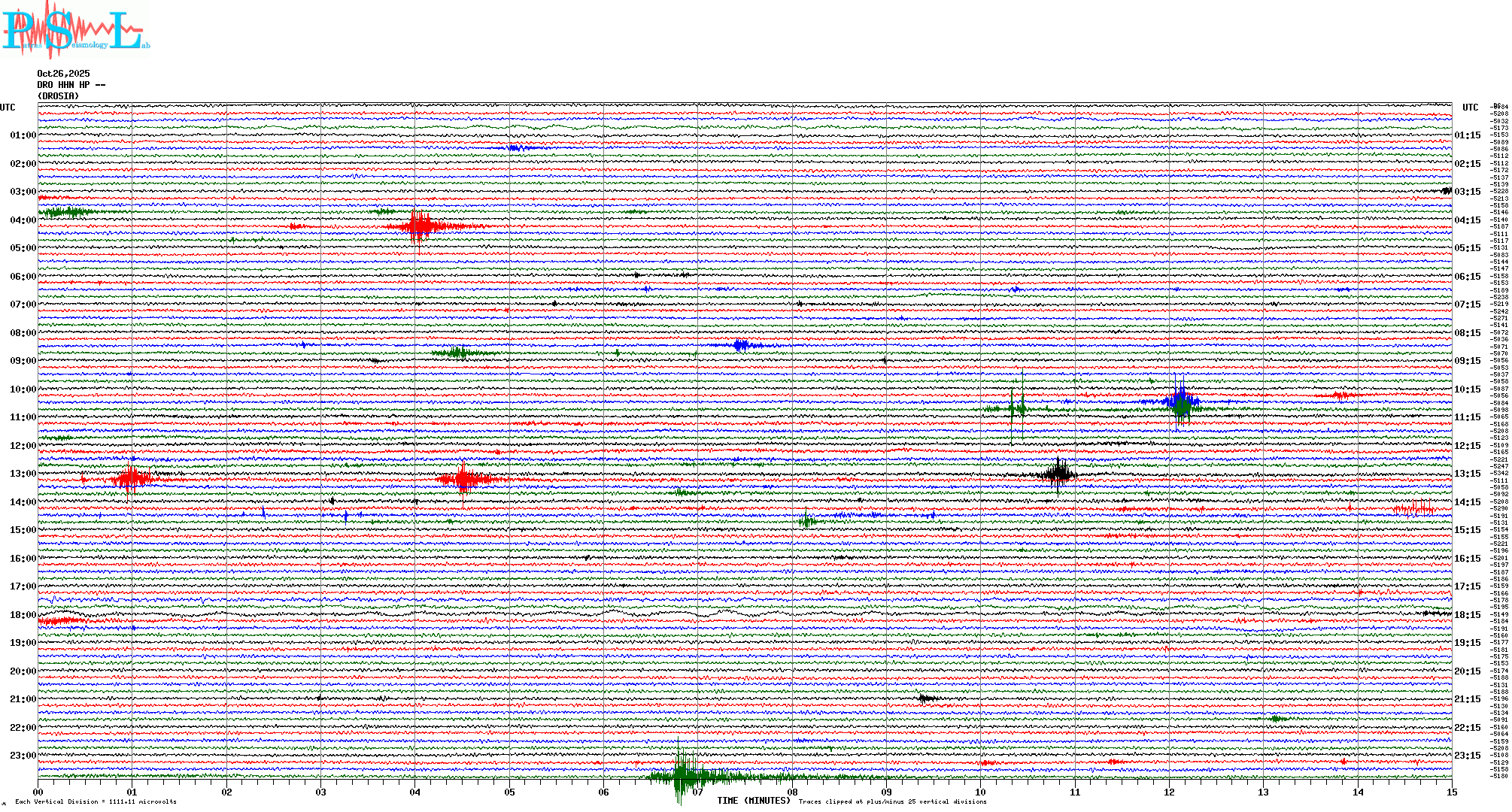Click the TIME (MINUTES) axis title
Screen dimensions: 1512x812
(x=754, y=801)
